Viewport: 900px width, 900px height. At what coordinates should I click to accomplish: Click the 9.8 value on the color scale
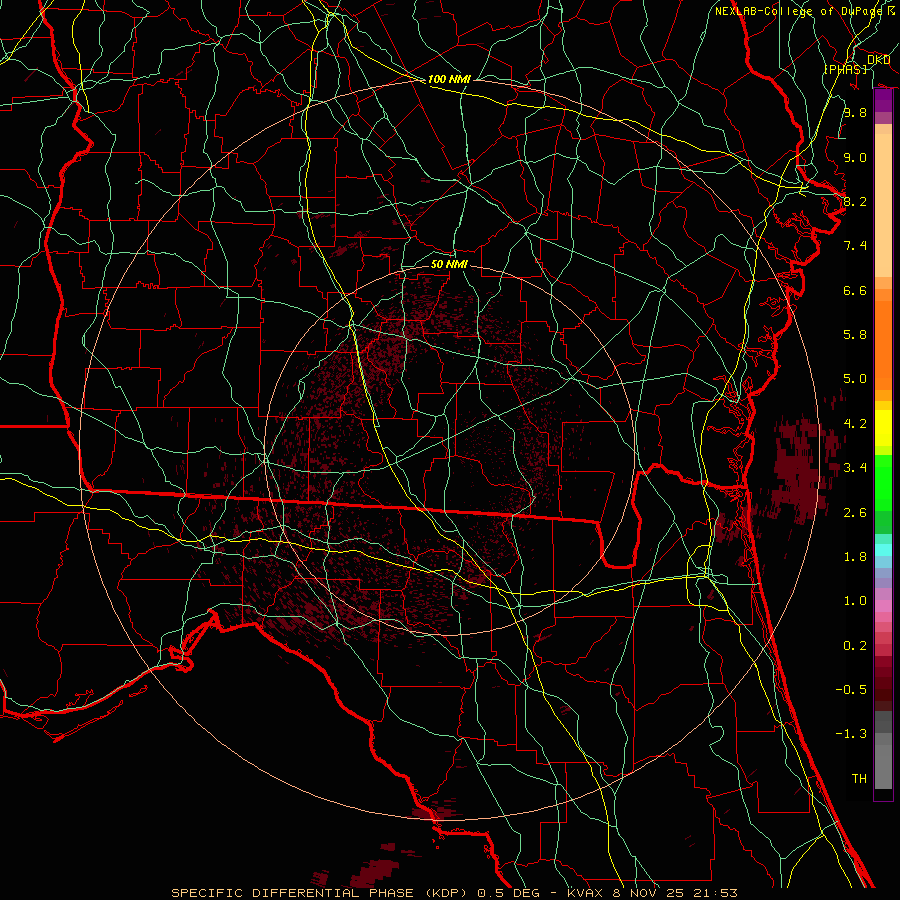[855, 112]
